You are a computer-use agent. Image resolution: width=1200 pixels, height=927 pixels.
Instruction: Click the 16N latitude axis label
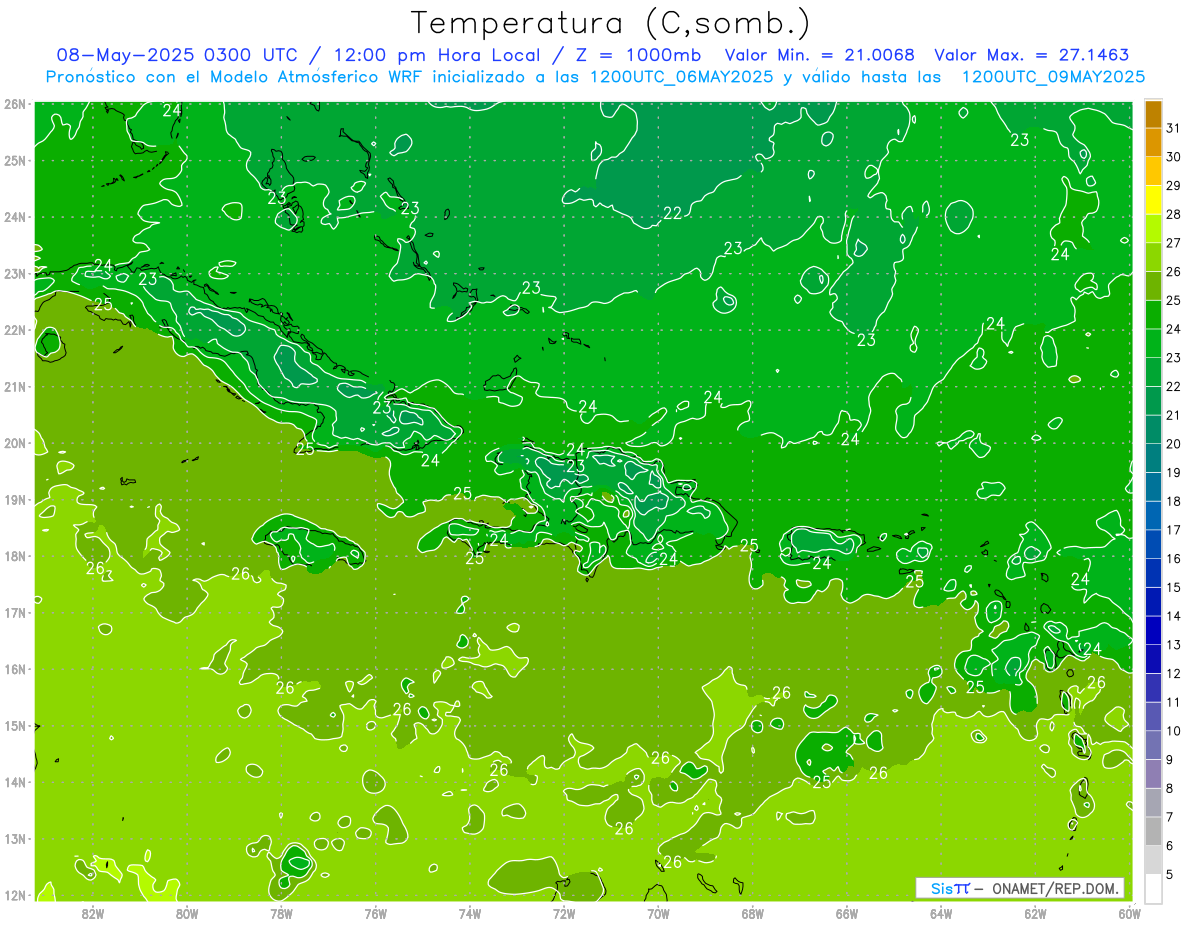coord(15,669)
